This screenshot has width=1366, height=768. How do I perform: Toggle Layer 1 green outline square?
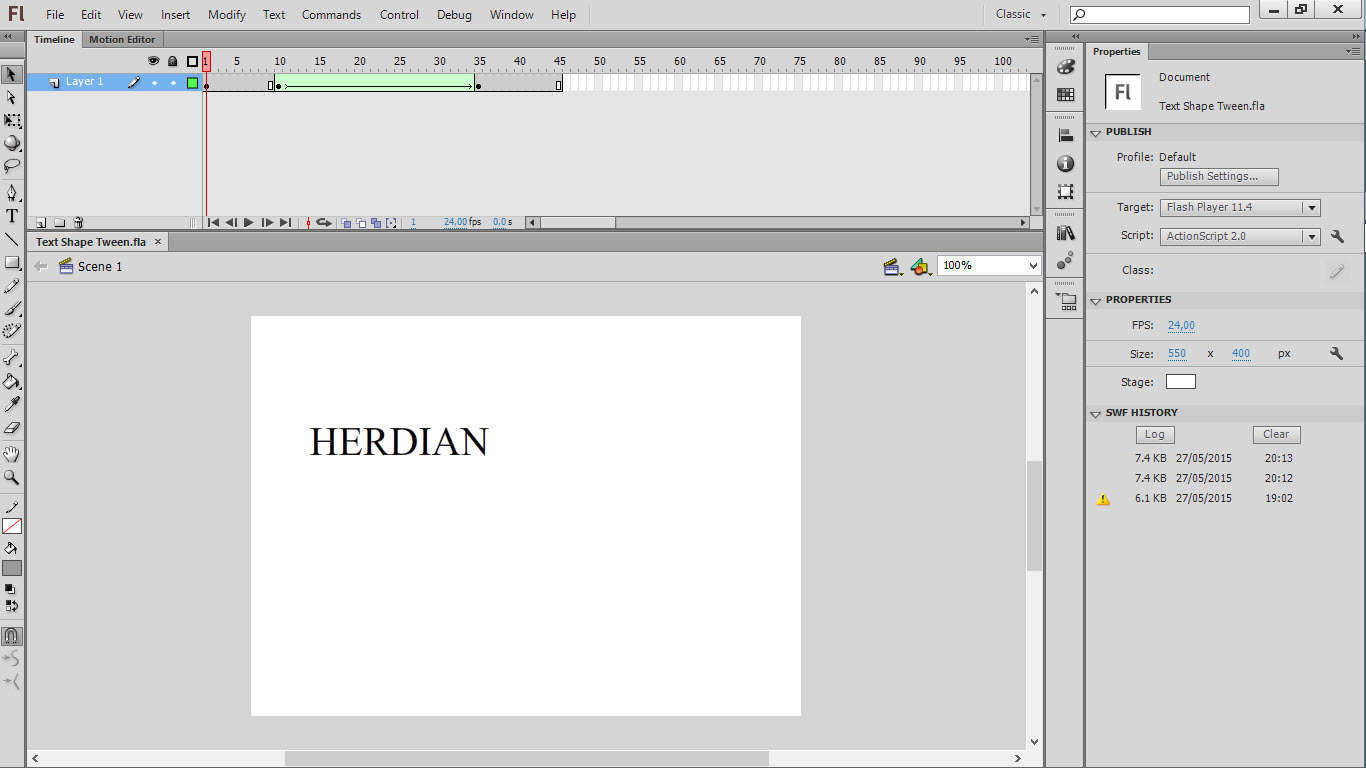click(x=192, y=82)
